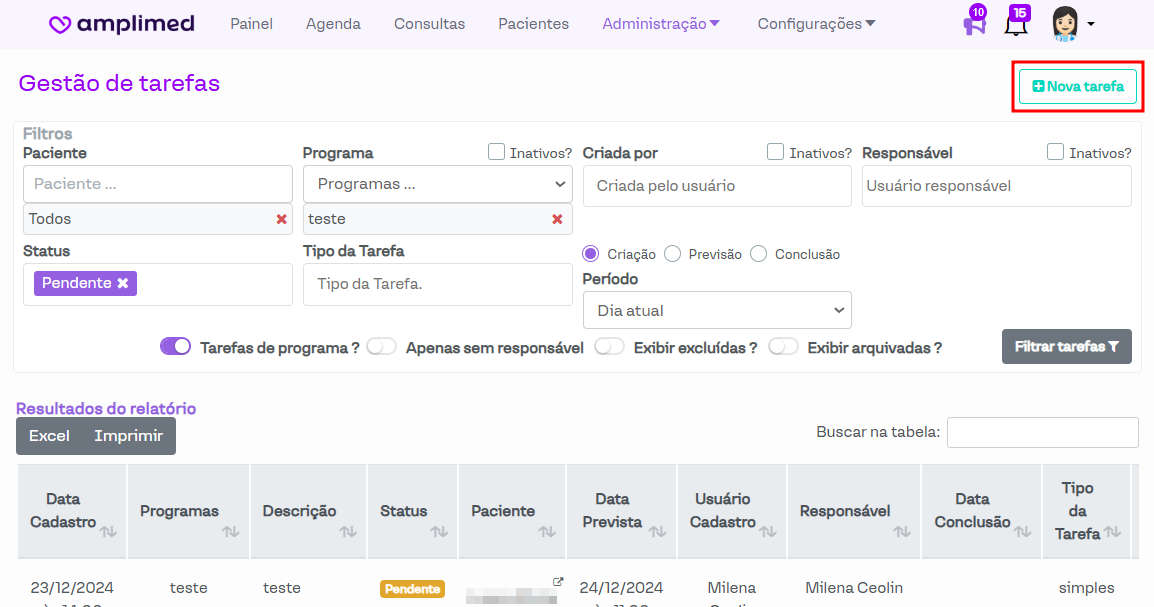The height and width of the screenshot is (607, 1154).
Task: Remove the Pendente status chip
Action: pos(122,283)
